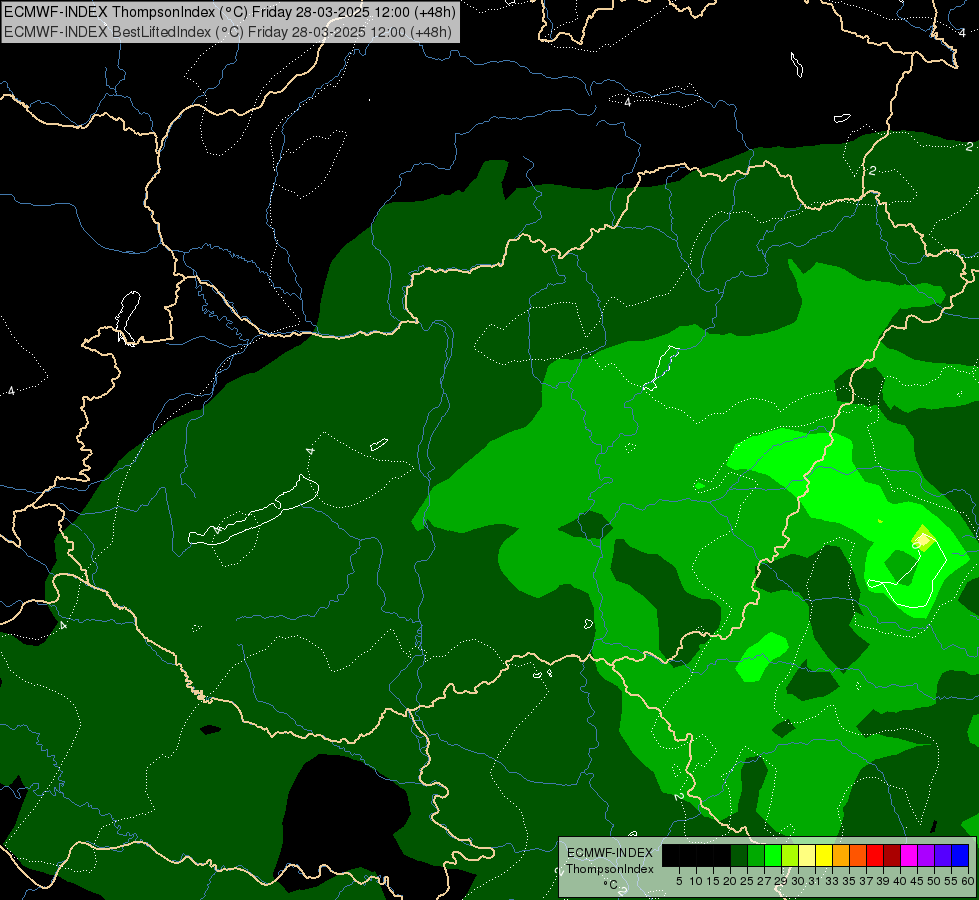Image resolution: width=979 pixels, height=900 pixels.
Task: Click the legend scale value 37
Action: (866, 881)
